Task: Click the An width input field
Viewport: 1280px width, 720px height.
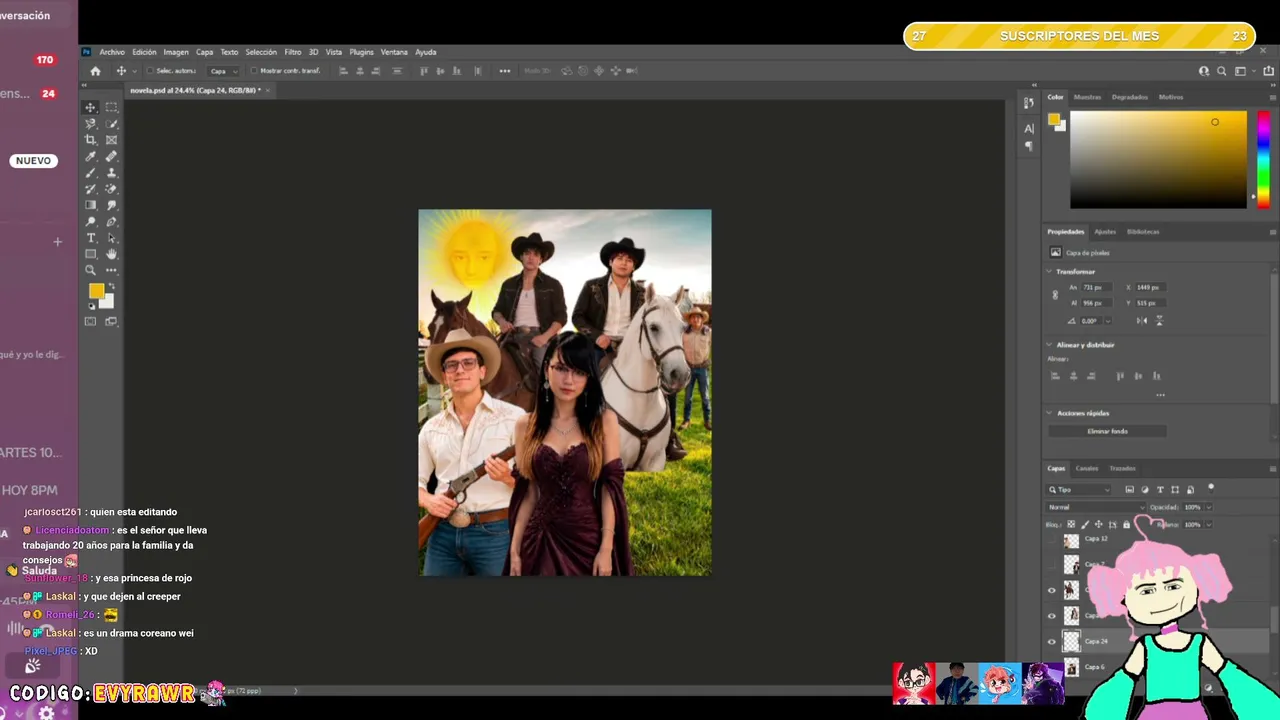Action: [x=1097, y=287]
